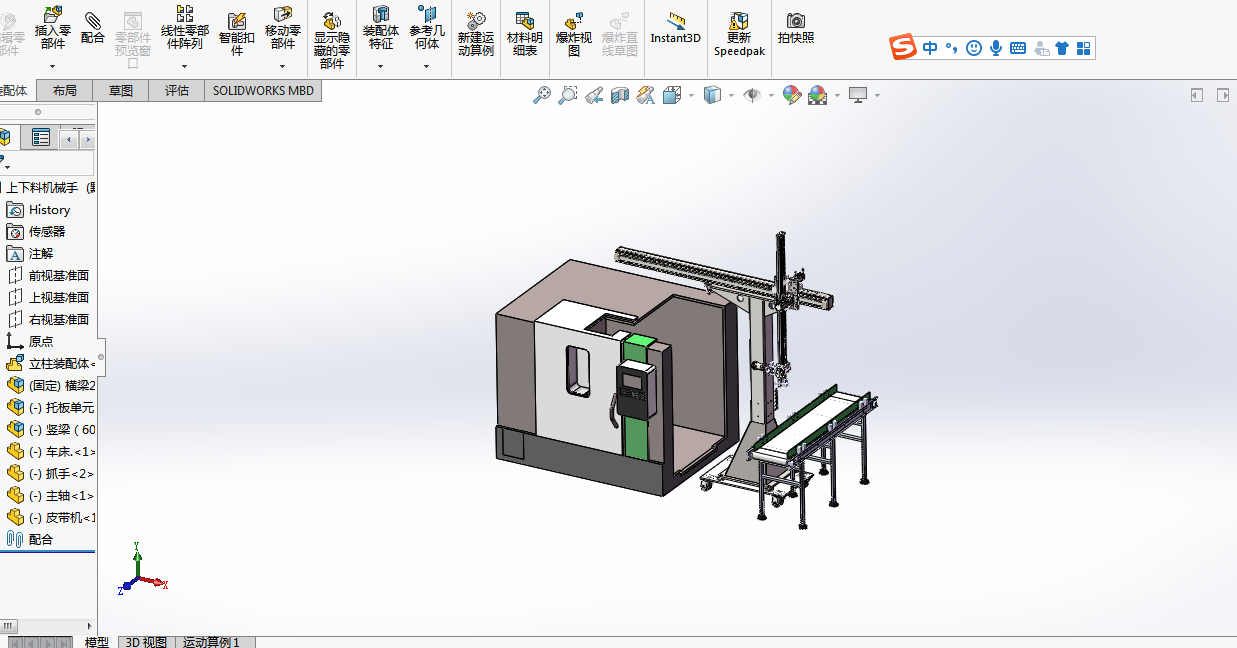This screenshot has width=1237, height=648.
Task: Switch to the 草图 (Sketch) tab
Action: (121, 91)
